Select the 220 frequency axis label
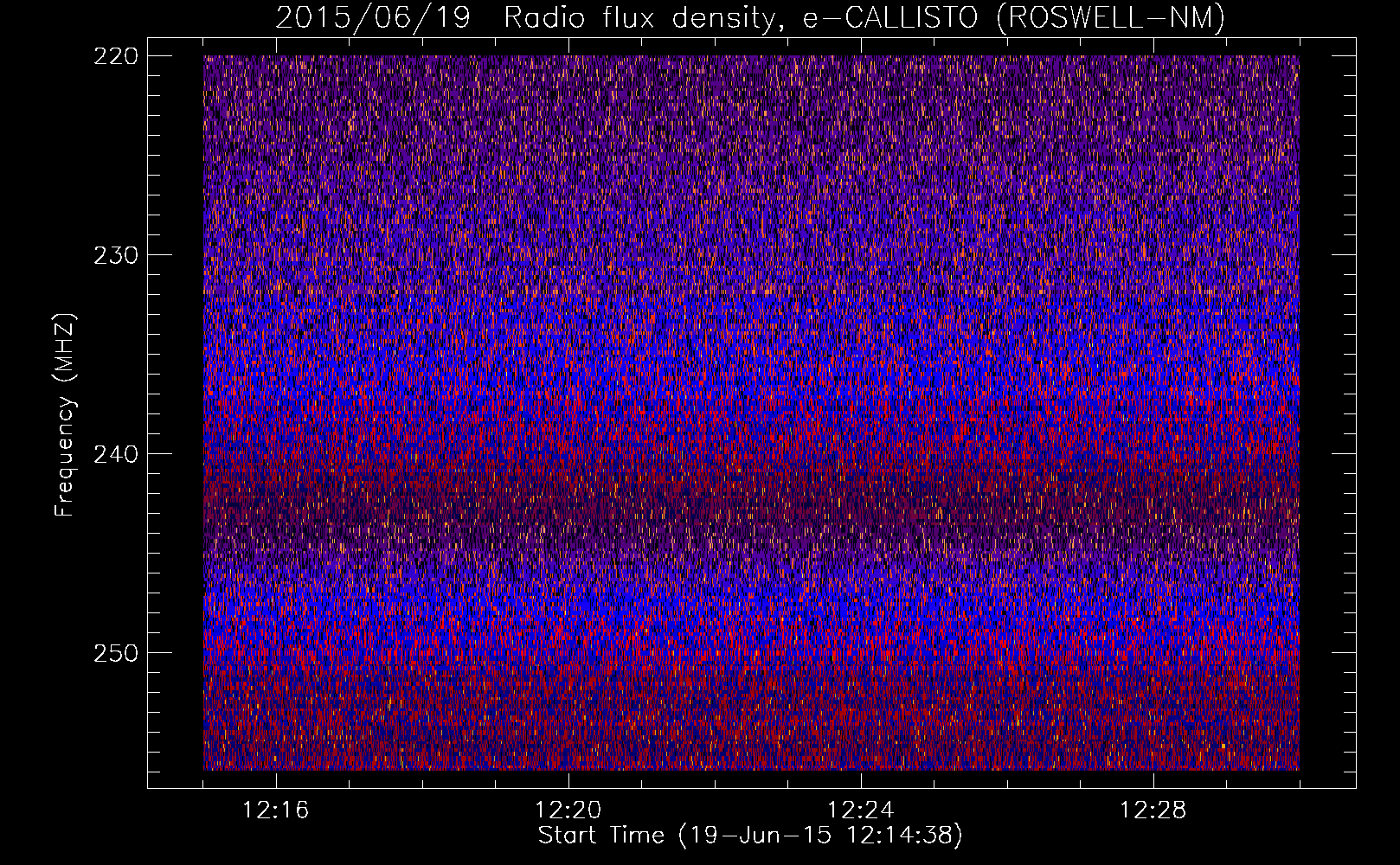Screen dimensions: 1400x865 point(115,56)
